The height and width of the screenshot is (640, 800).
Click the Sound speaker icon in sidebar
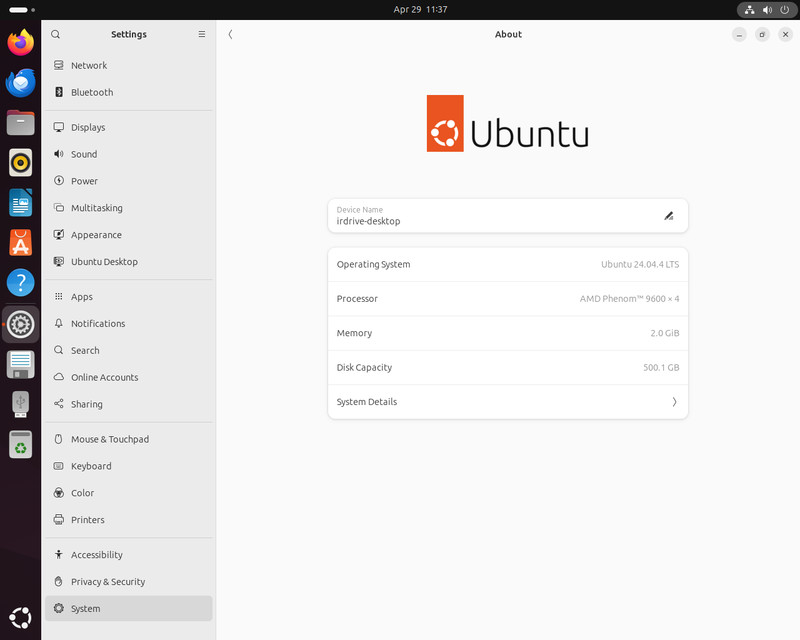pos(59,154)
